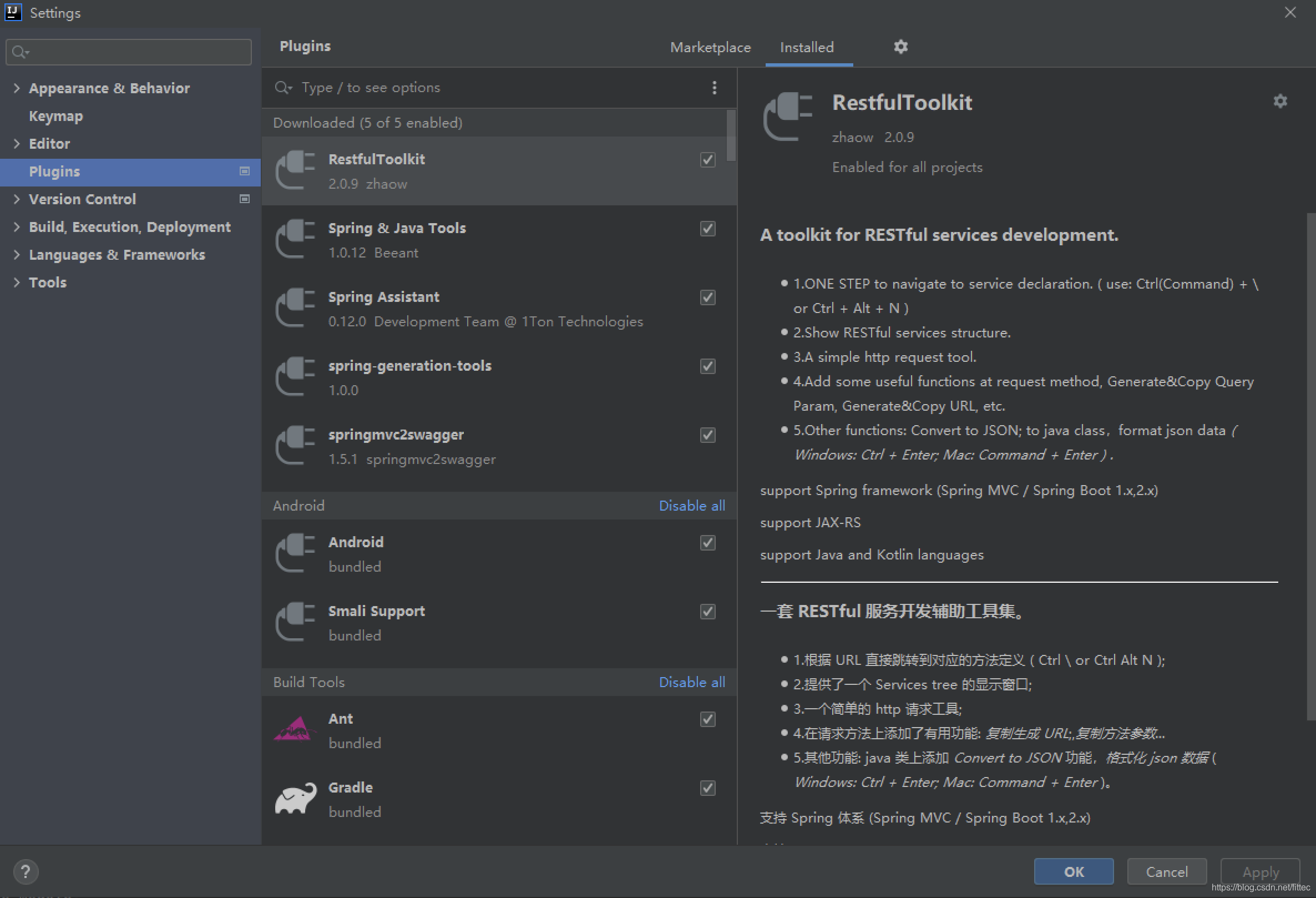This screenshot has width=1316, height=898.
Task: Toggle the Spring Assistant checkbox
Action: [707, 297]
